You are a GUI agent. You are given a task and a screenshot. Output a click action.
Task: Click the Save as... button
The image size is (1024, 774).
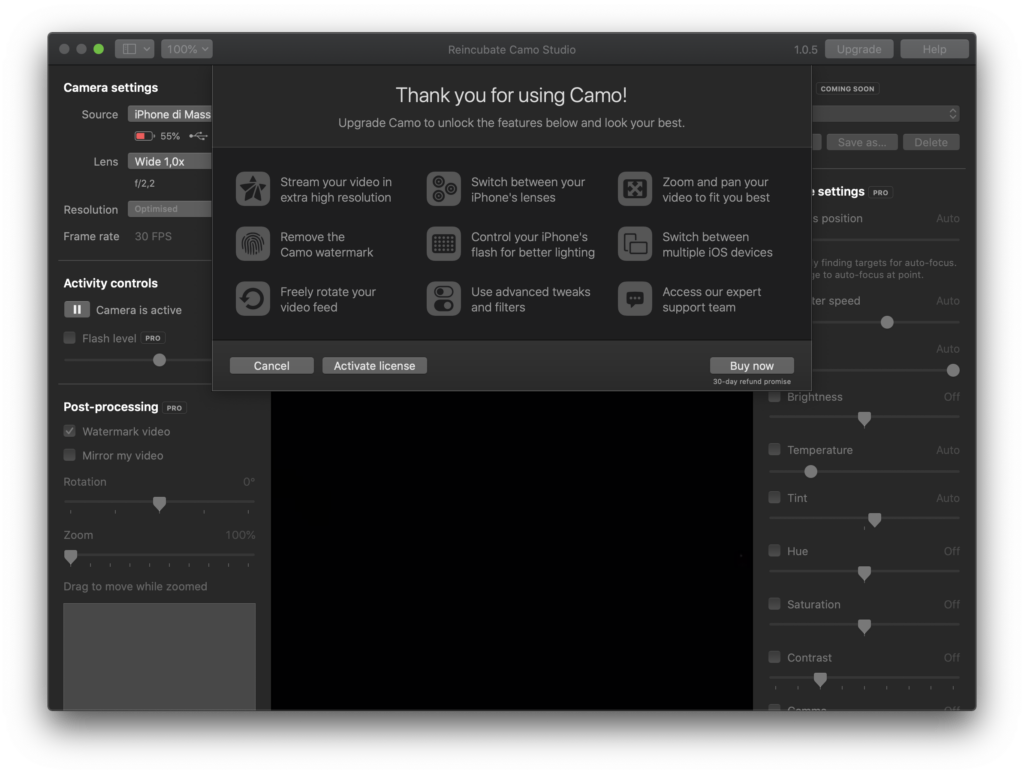pyautogui.click(x=862, y=142)
